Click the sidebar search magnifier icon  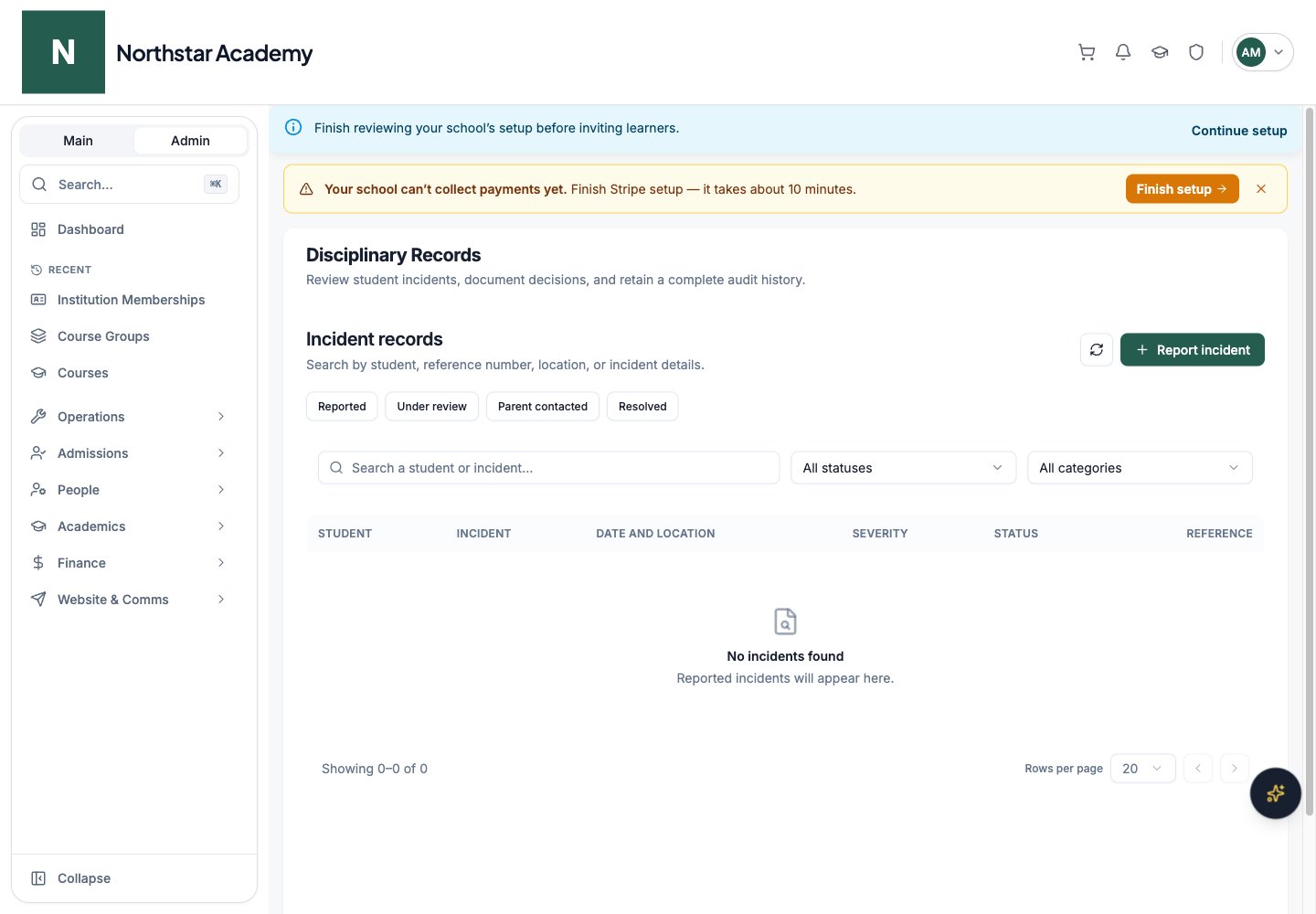click(39, 185)
